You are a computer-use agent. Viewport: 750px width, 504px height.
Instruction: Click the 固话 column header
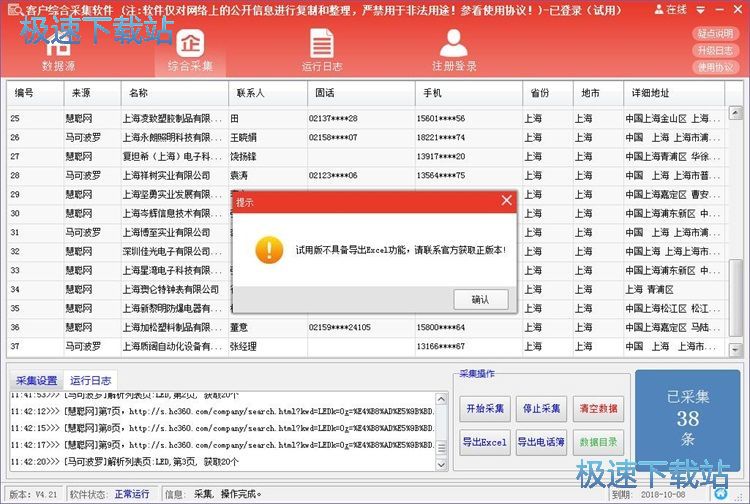click(361, 93)
